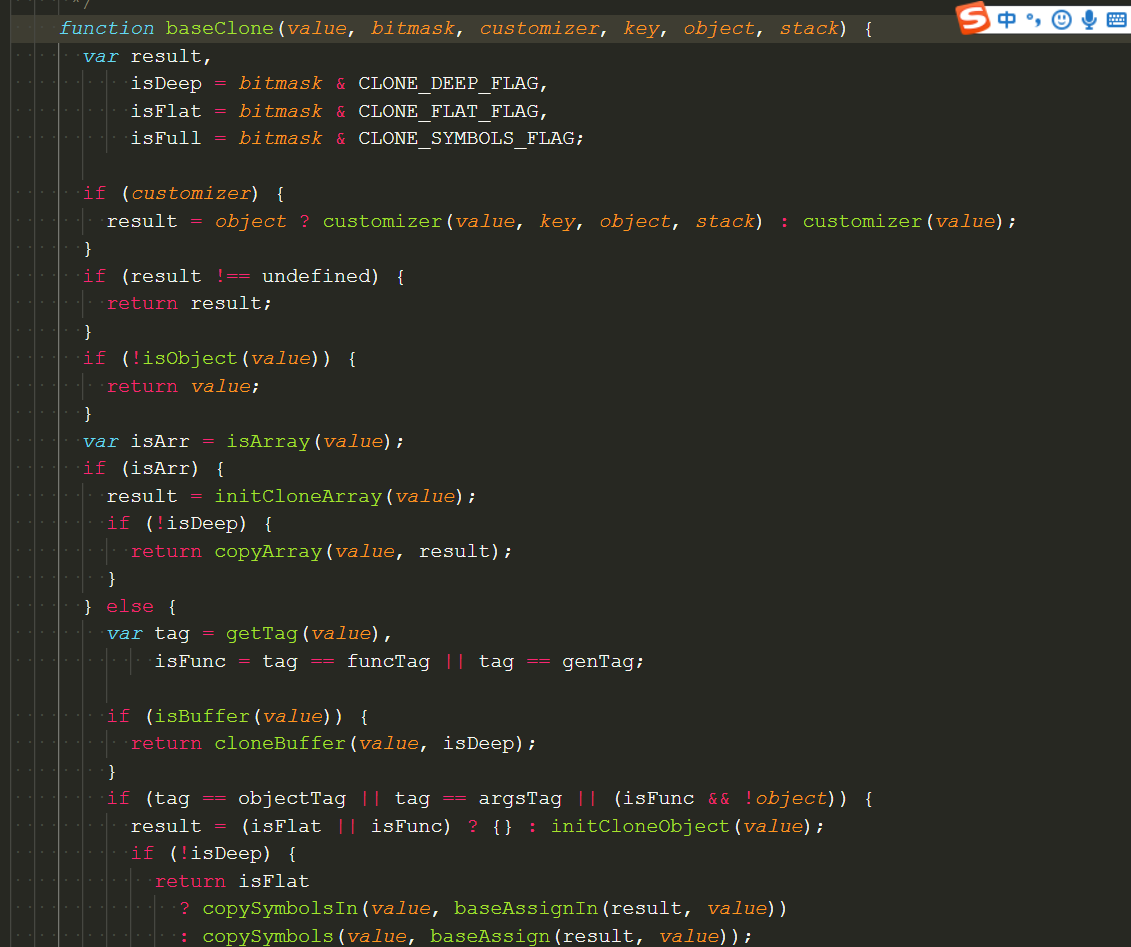
Task: Select the CLONE_SYMBOLS_FLAG constant
Action: (466, 138)
